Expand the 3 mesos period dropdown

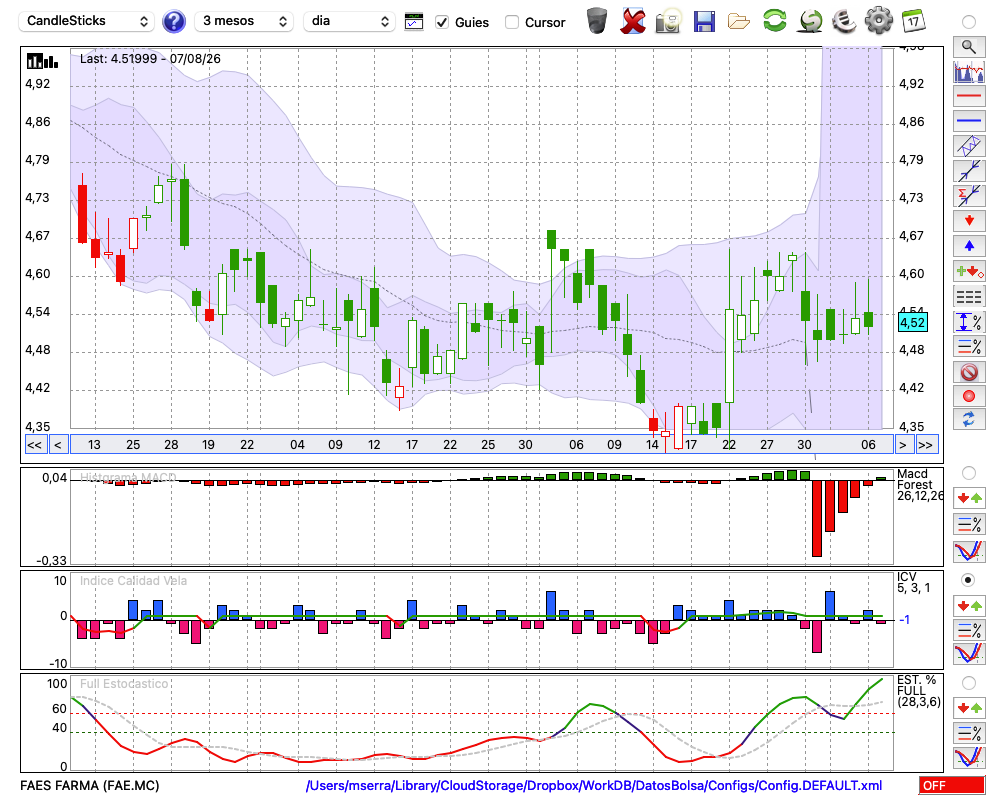click(244, 21)
